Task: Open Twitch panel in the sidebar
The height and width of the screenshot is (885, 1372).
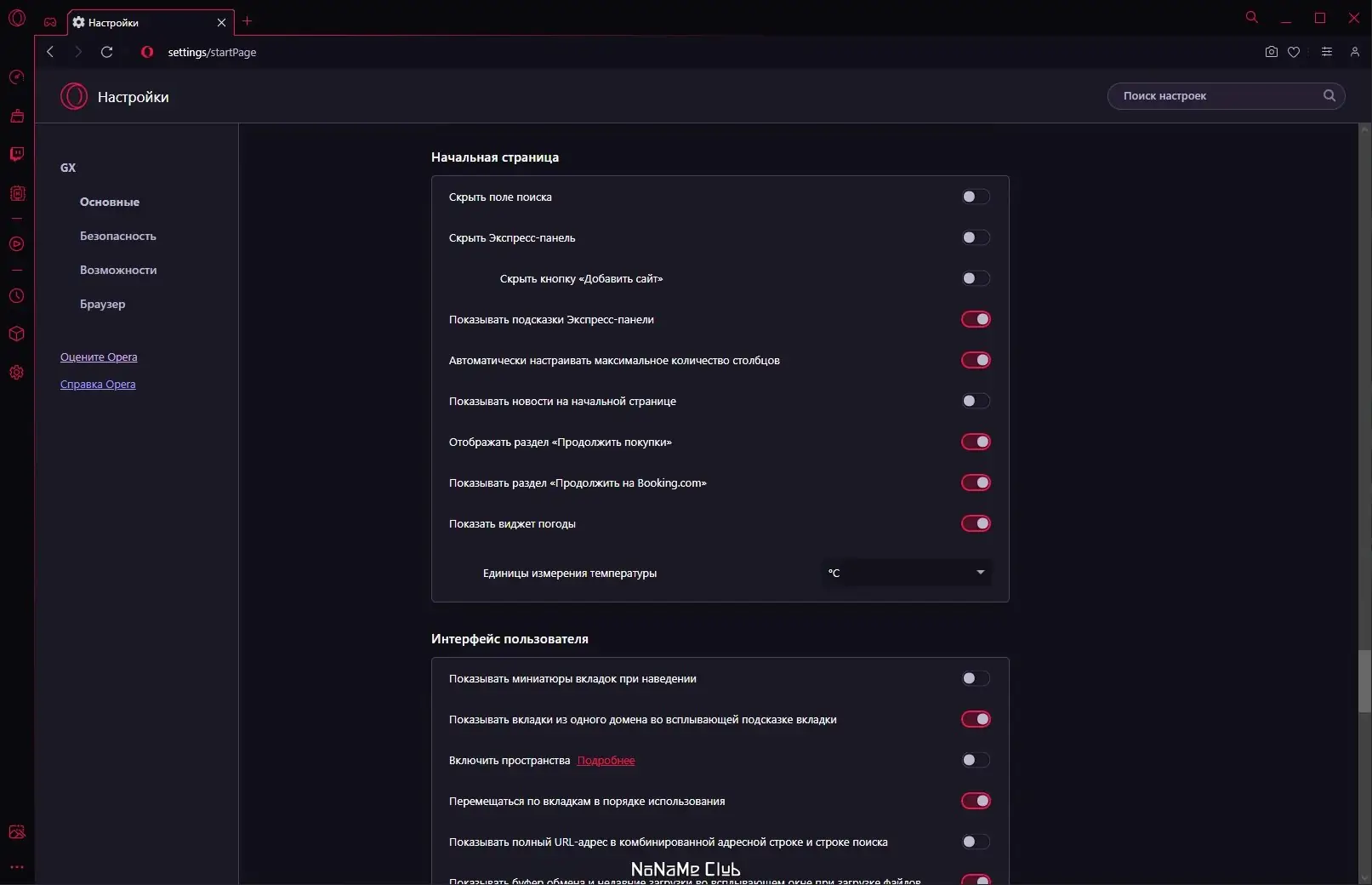Action: pos(17,154)
